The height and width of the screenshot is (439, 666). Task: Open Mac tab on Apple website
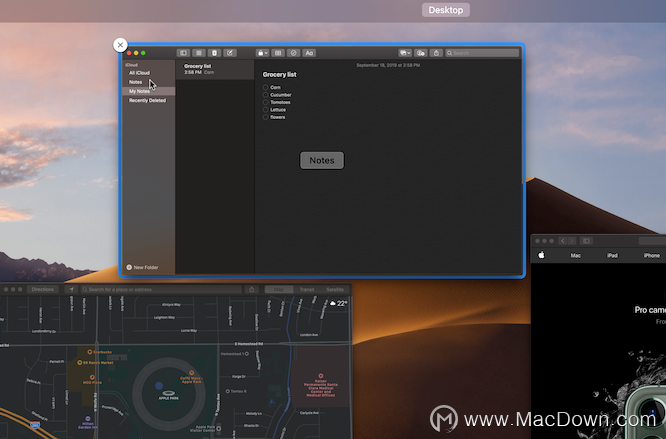click(576, 256)
